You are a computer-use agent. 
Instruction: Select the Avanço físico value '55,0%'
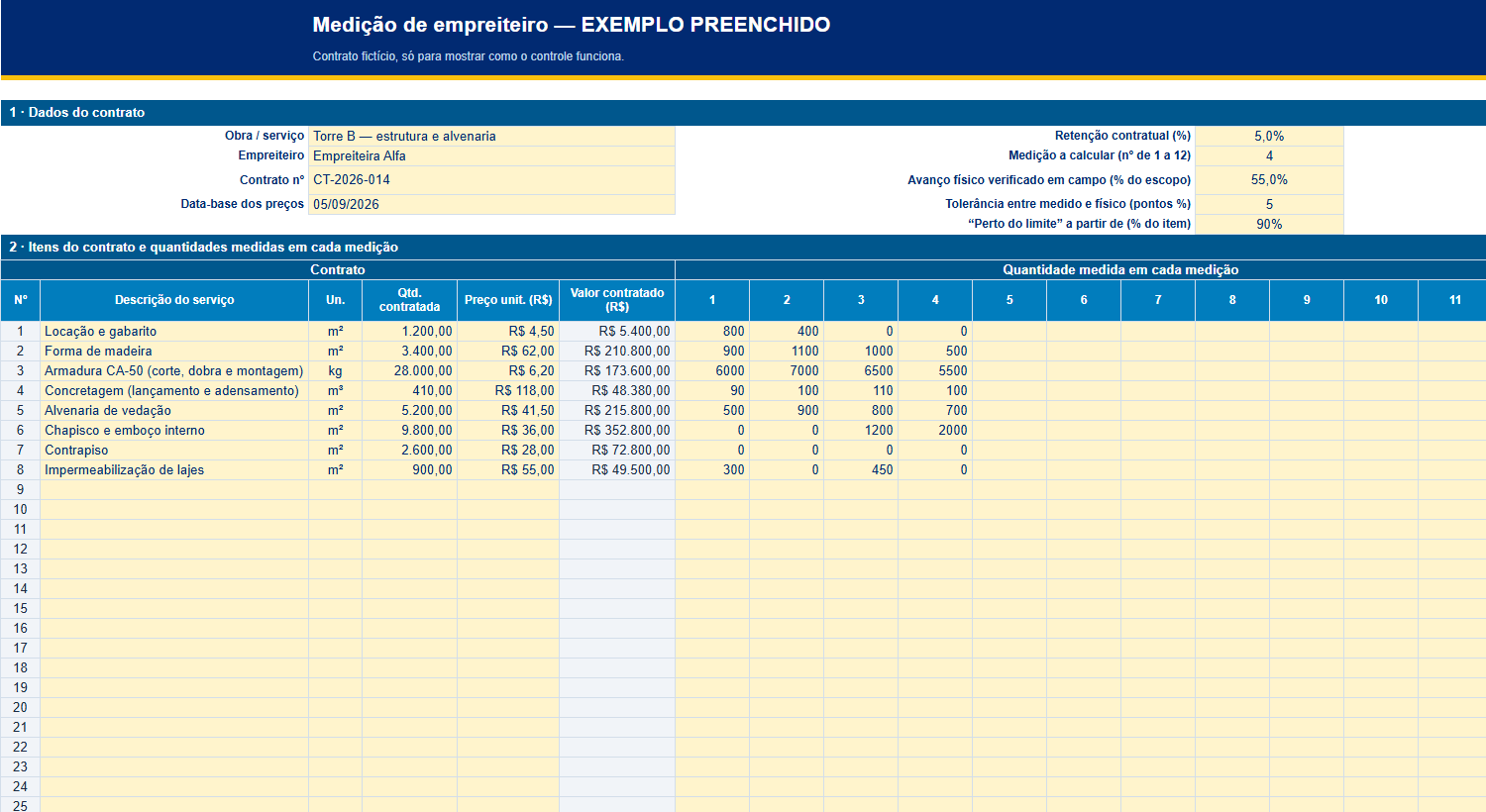(1269, 179)
